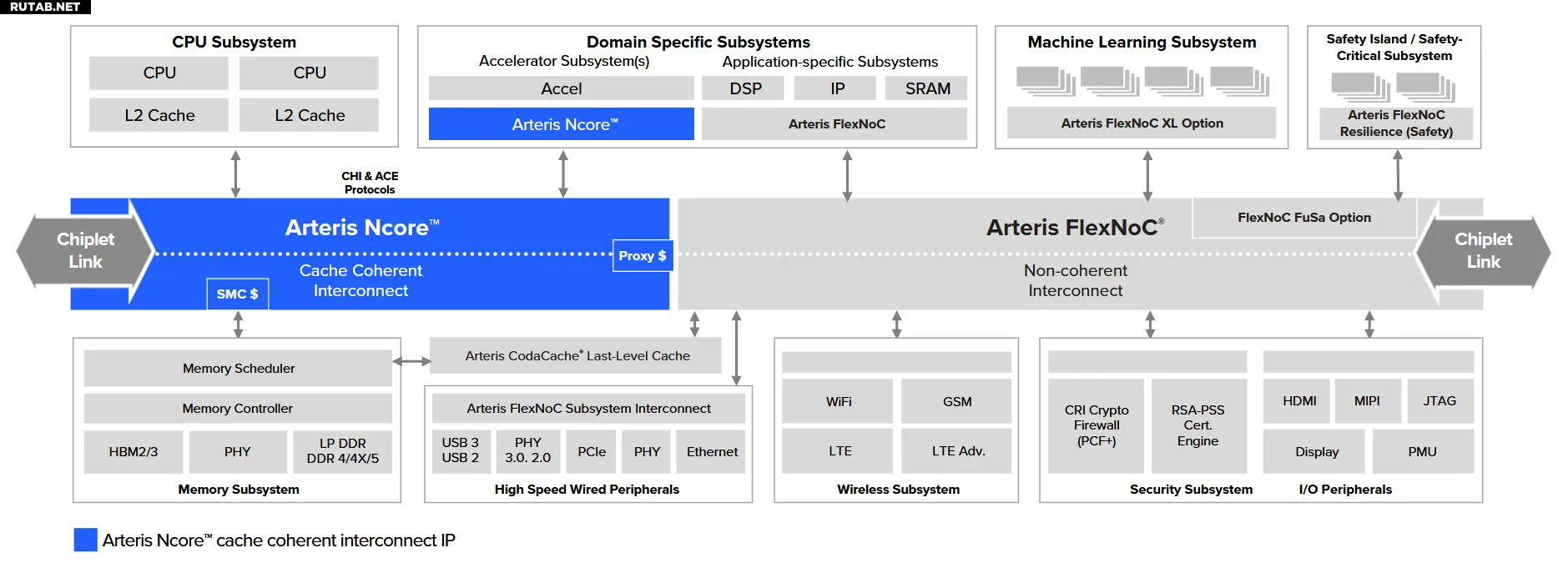Click the Accelerator Subsystem(s) label
Screen dimensions: 1568x568
point(564,62)
